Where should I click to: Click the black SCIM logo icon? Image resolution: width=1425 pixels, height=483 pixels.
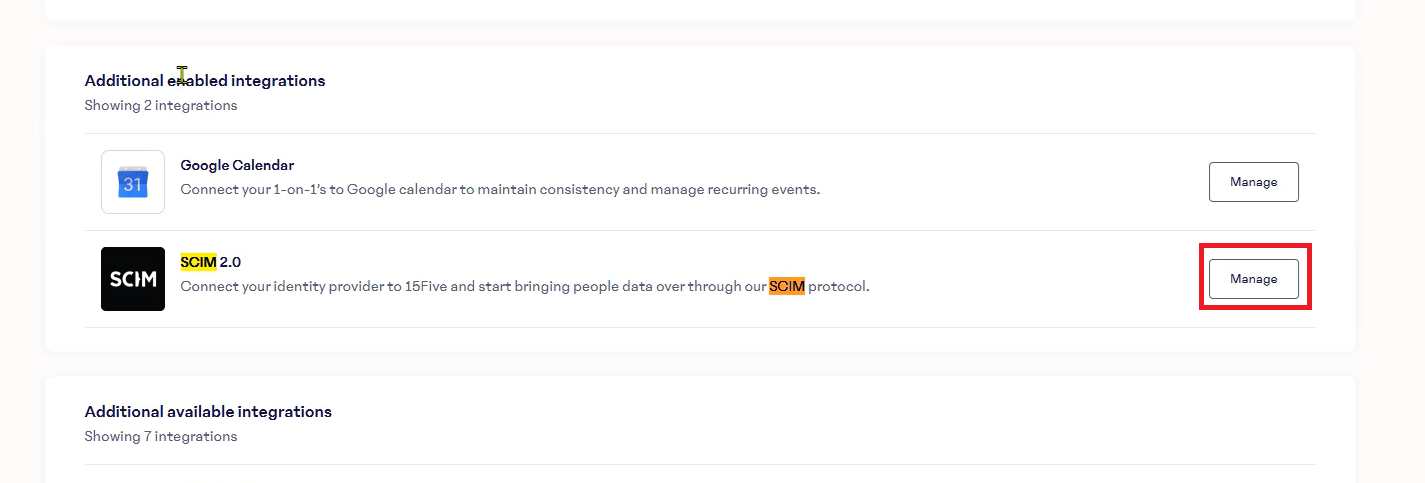pyautogui.click(x=133, y=279)
